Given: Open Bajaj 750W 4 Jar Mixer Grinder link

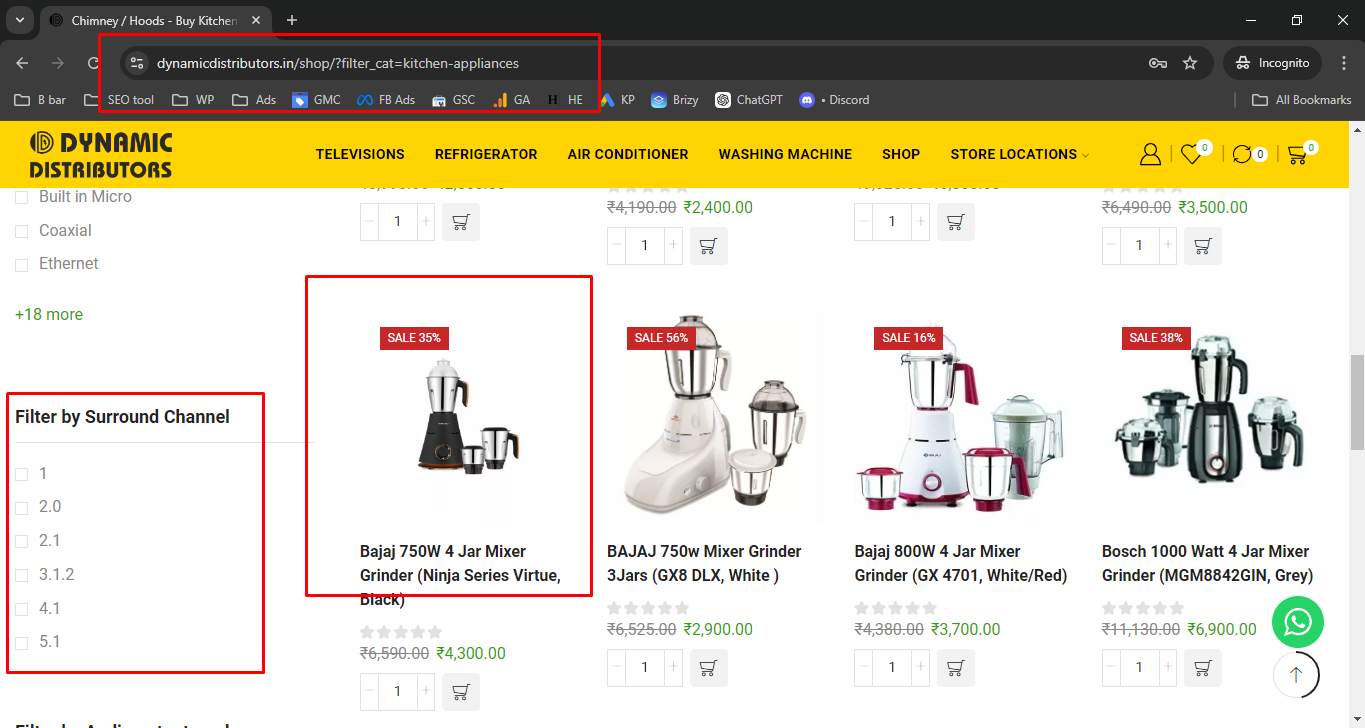Looking at the screenshot, I should [x=462, y=576].
